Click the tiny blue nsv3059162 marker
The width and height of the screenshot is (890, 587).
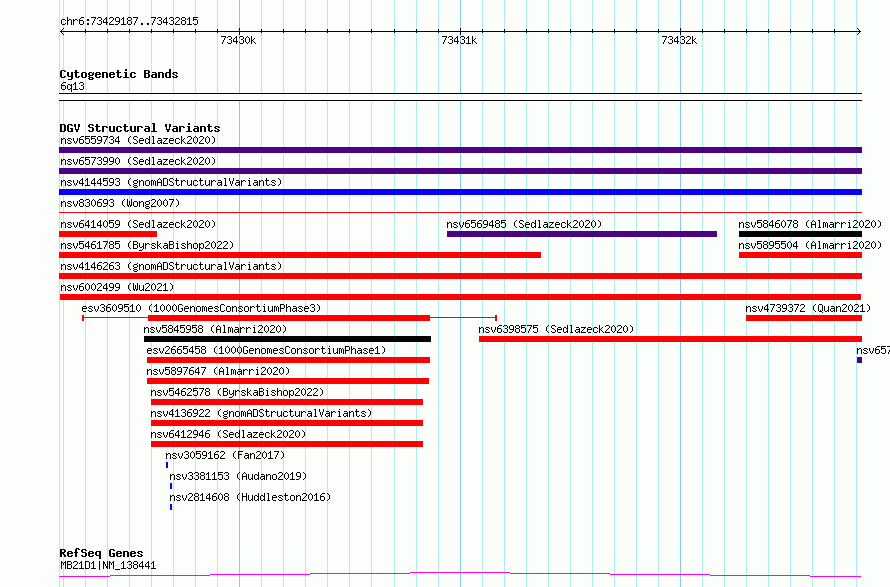(167, 465)
